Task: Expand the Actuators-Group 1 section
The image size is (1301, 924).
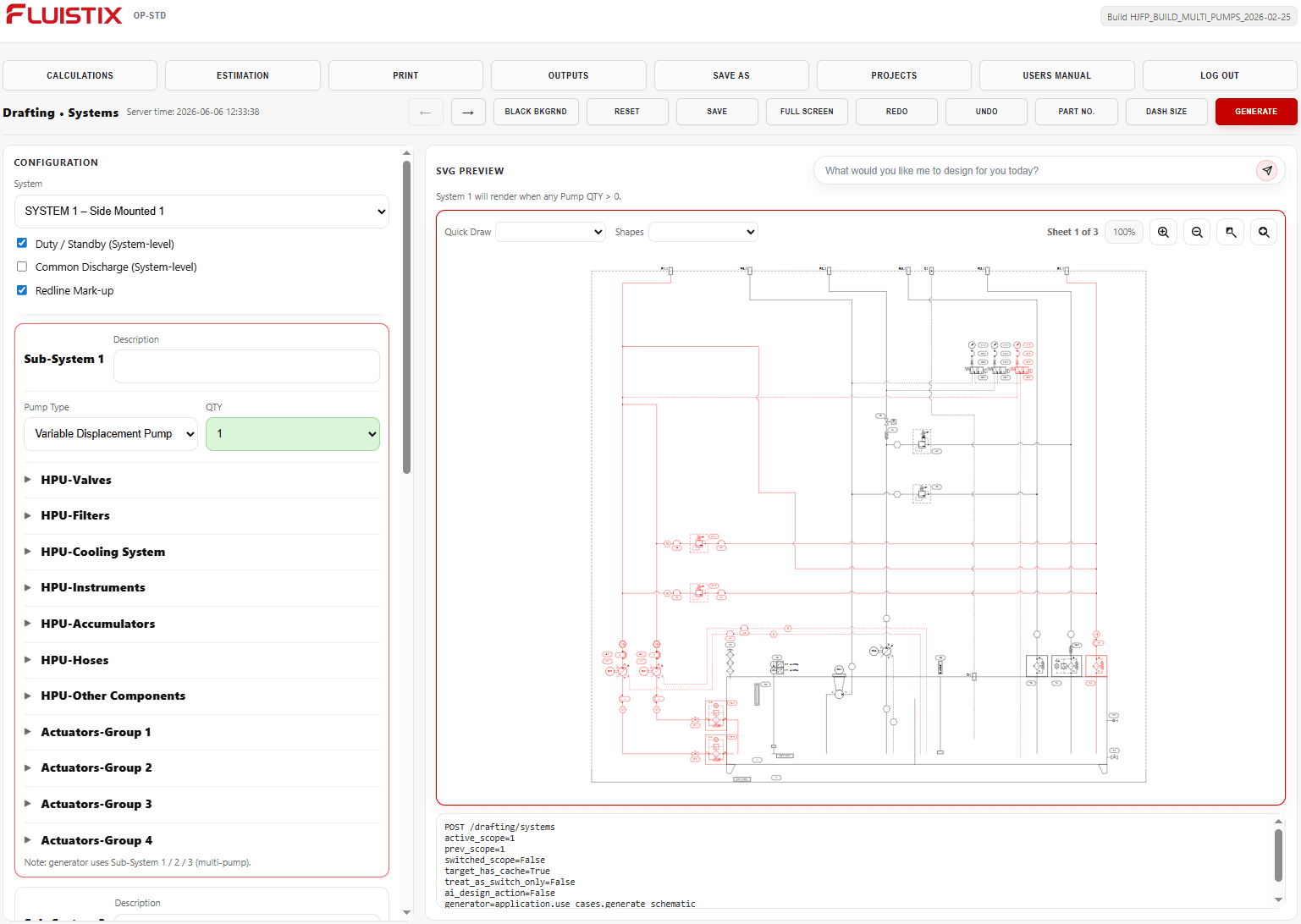Action: [x=201, y=732]
